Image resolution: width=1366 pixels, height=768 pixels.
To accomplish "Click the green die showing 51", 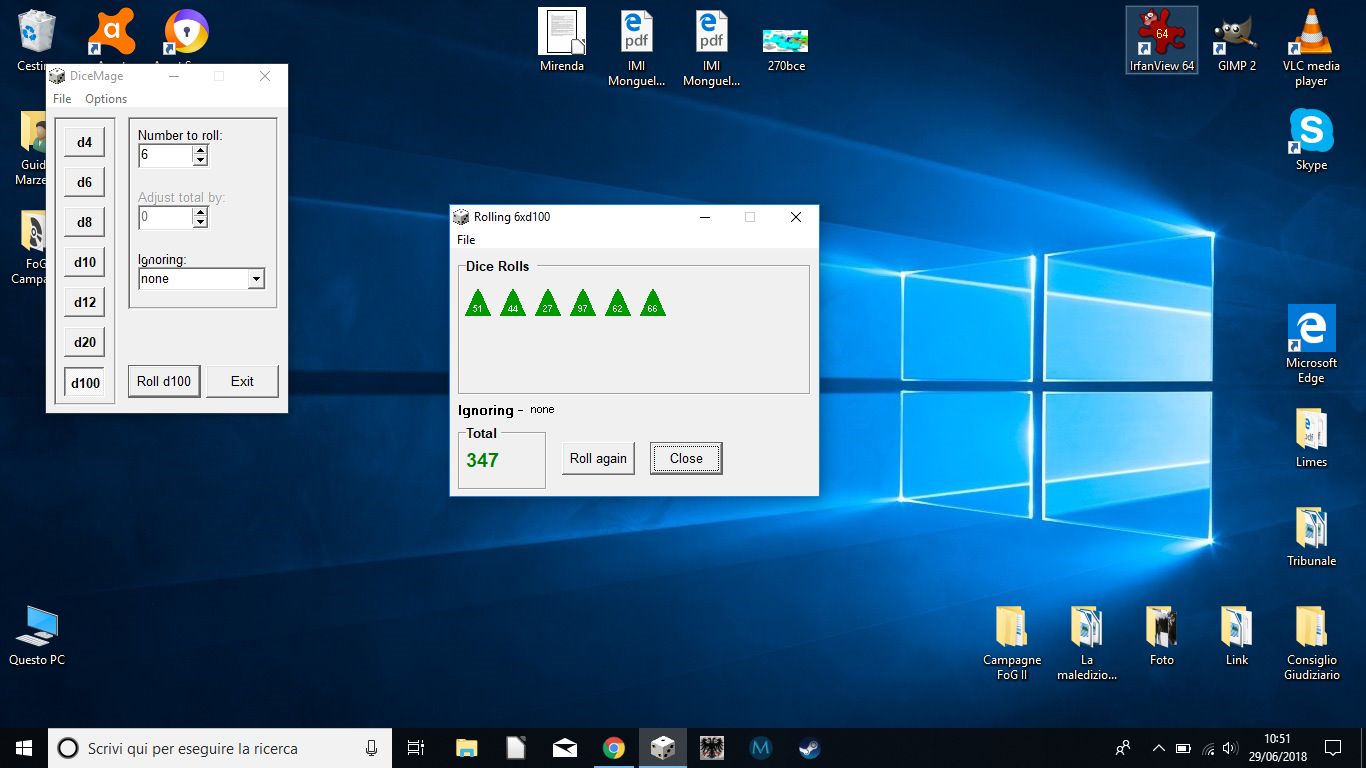I will (x=478, y=303).
